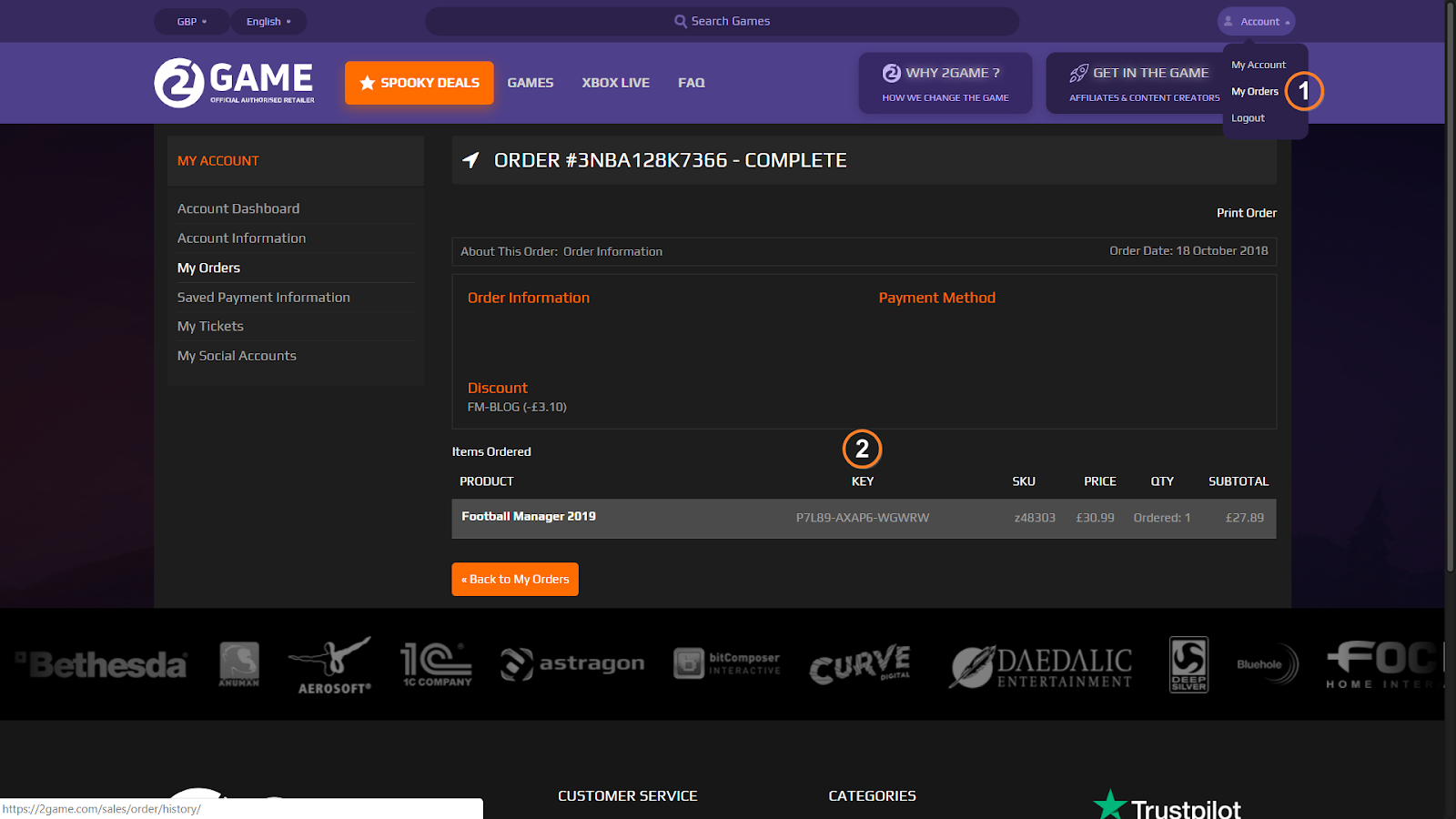The height and width of the screenshot is (819, 1456).
Task: Click the order number heading text
Action: [671, 160]
